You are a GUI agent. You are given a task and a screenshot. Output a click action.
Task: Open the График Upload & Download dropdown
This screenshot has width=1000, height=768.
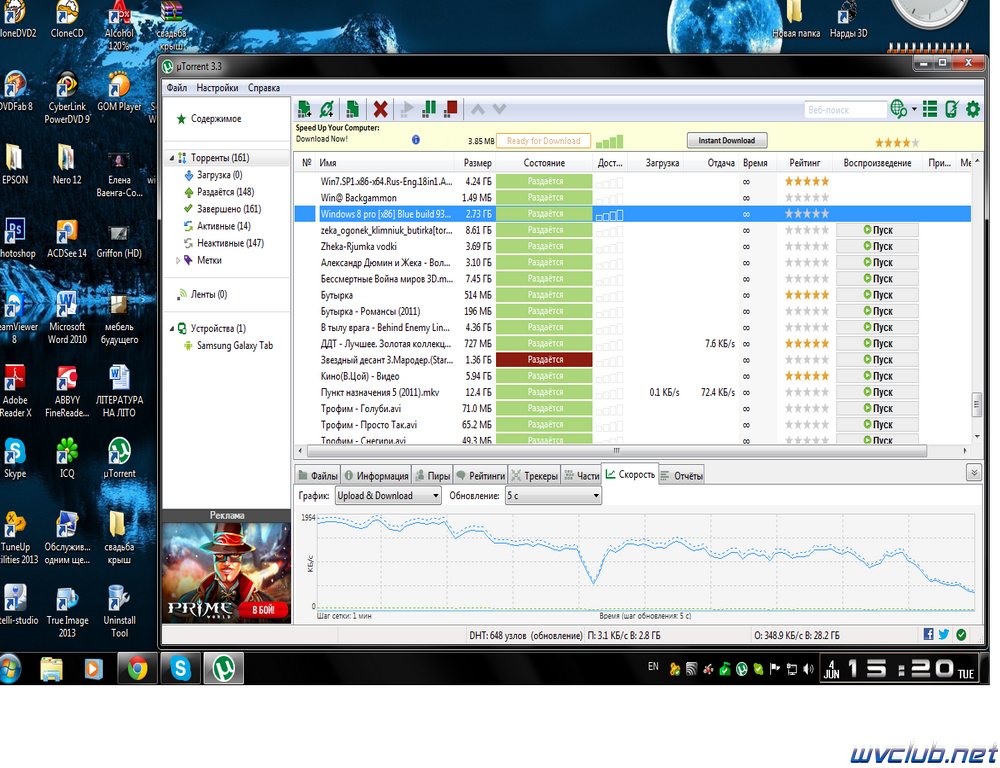click(x=388, y=496)
